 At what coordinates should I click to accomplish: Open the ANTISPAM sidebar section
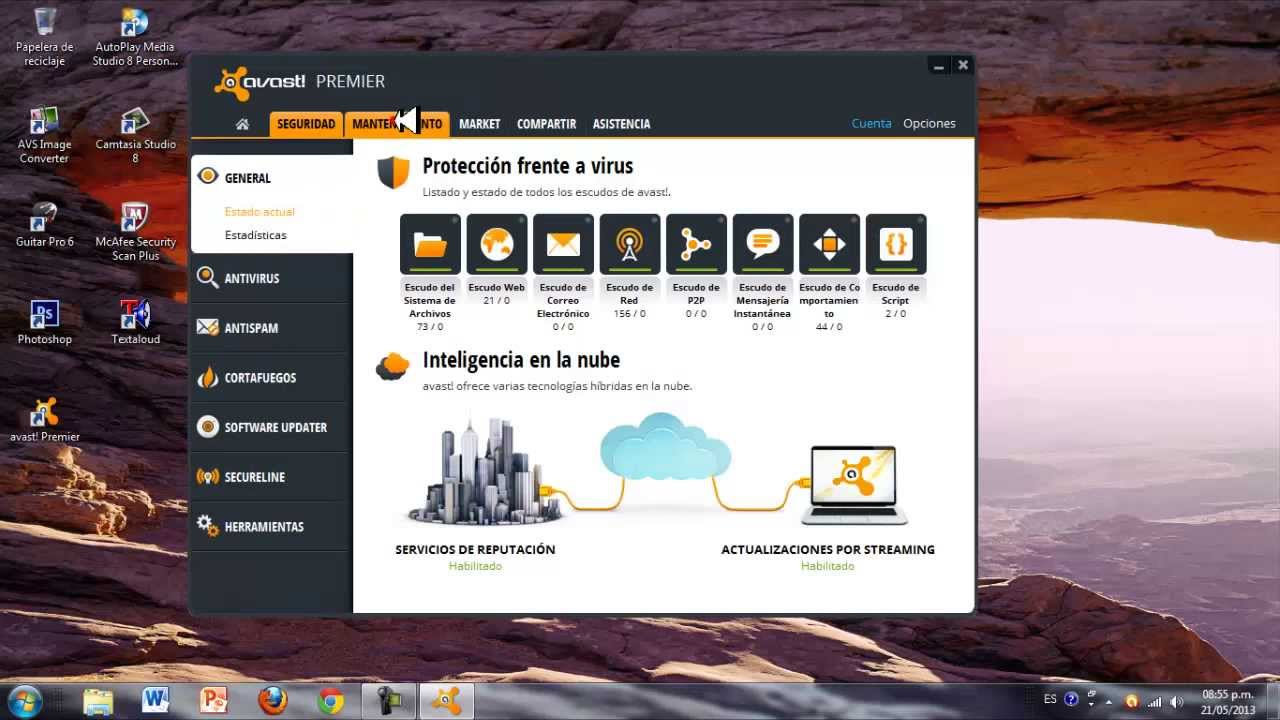point(272,328)
